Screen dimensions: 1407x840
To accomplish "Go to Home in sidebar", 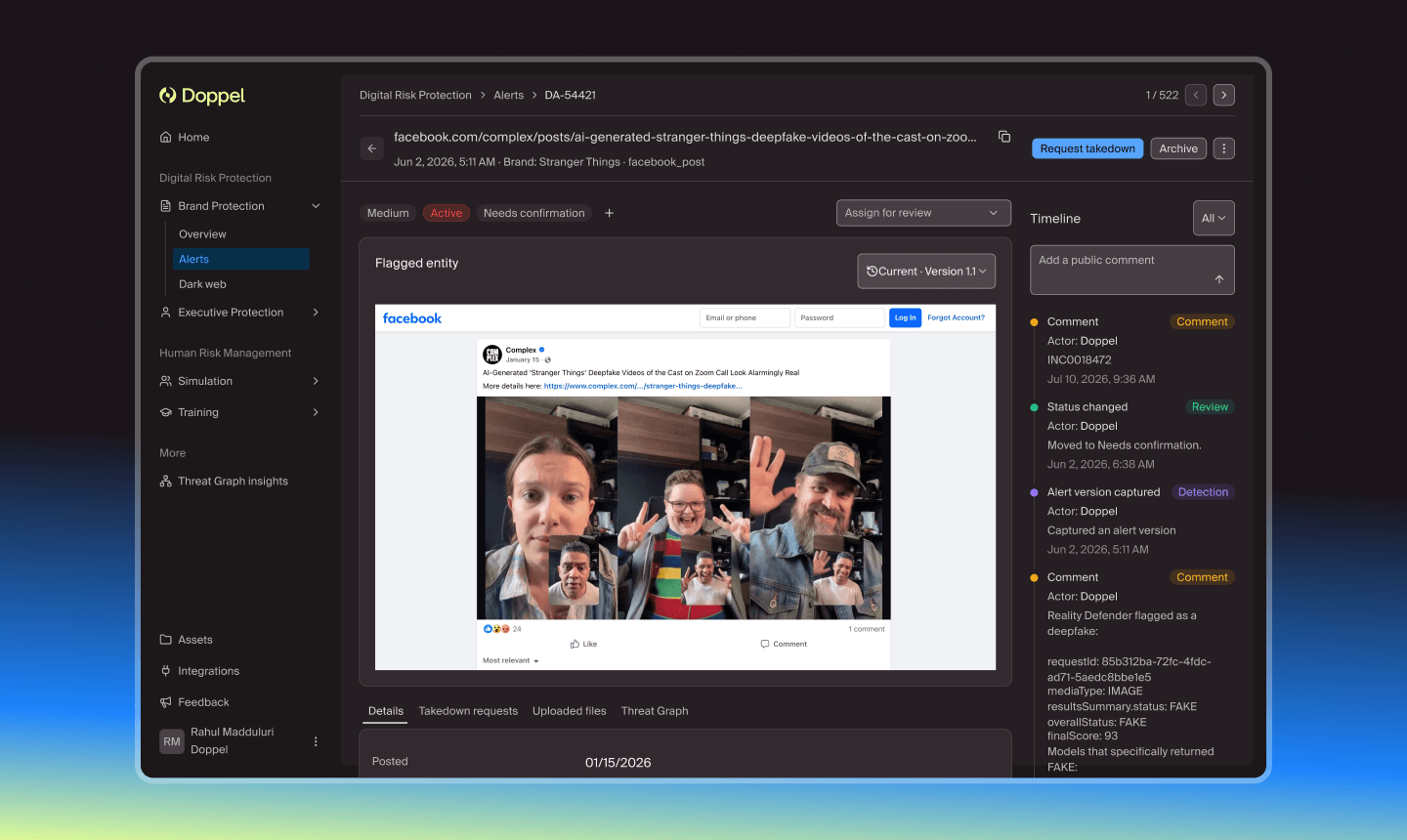I will coord(193,138).
